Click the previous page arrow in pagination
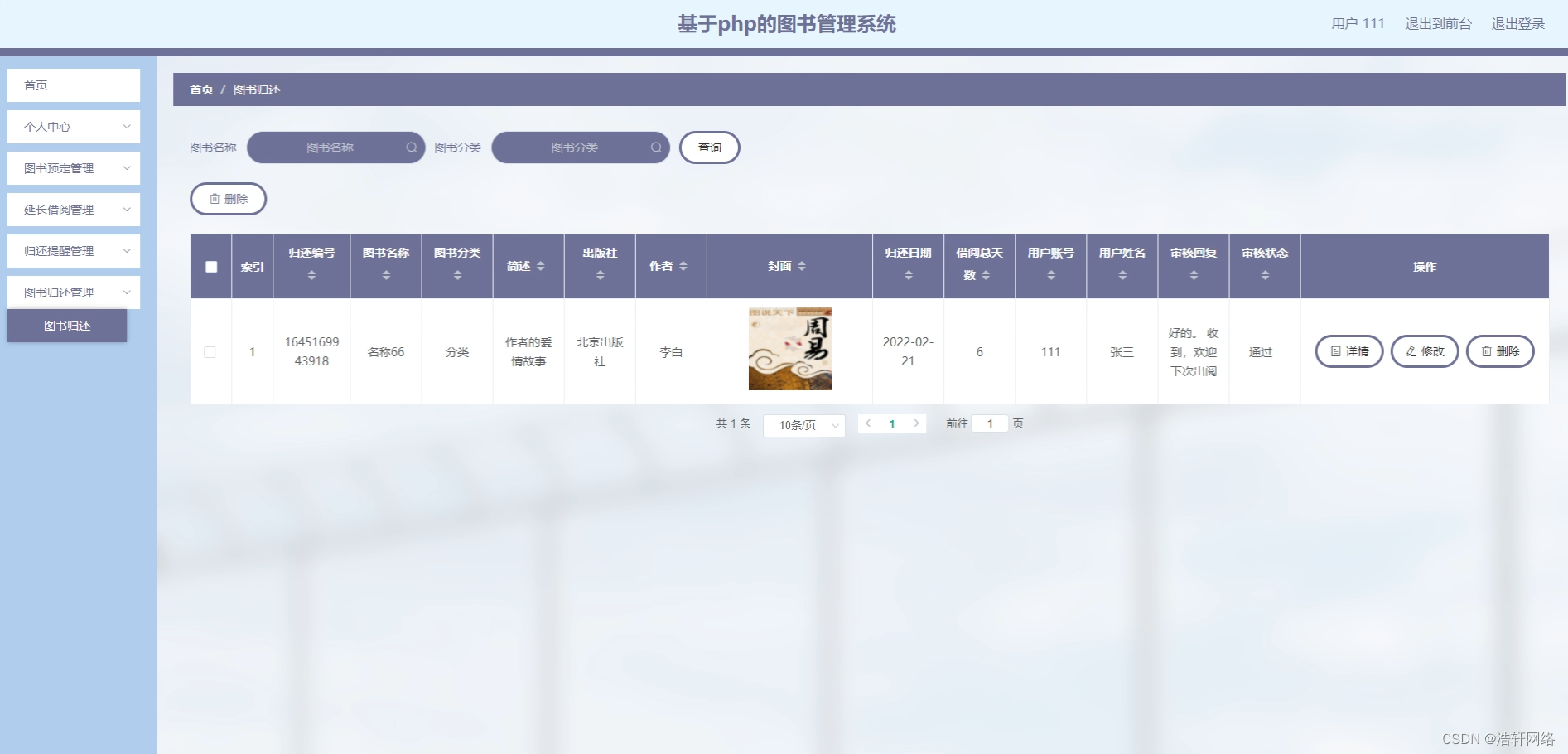 (x=867, y=423)
